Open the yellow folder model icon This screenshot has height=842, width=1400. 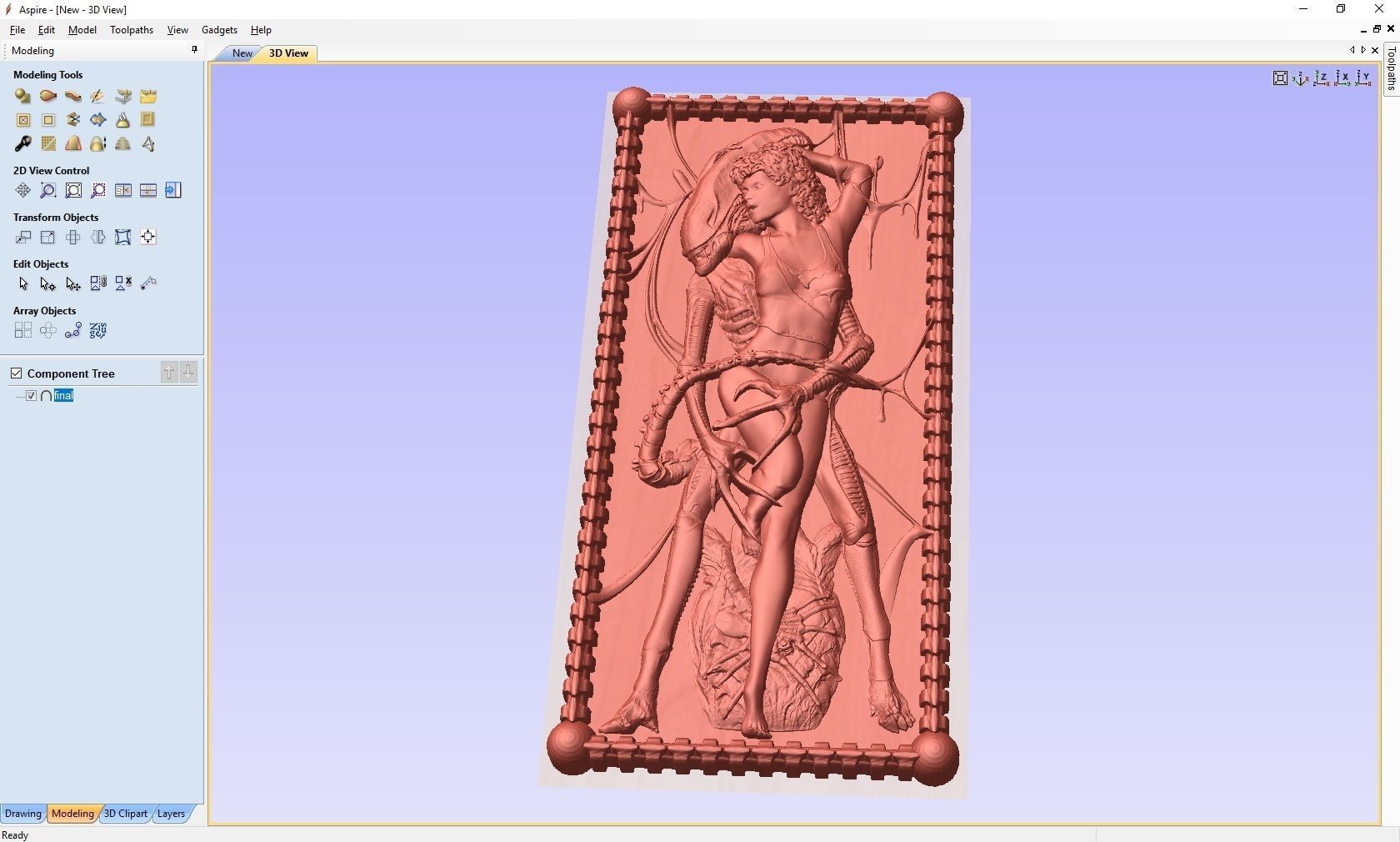(x=148, y=97)
